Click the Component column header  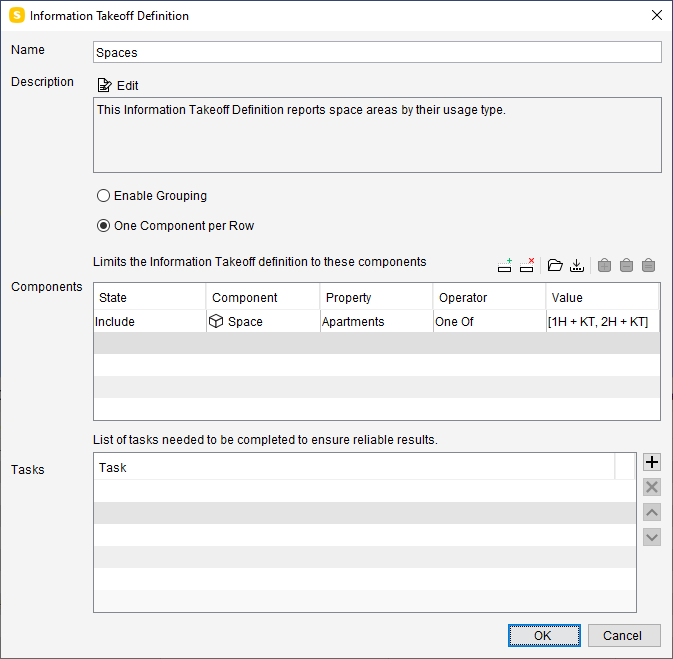pyautogui.click(x=263, y=297)
